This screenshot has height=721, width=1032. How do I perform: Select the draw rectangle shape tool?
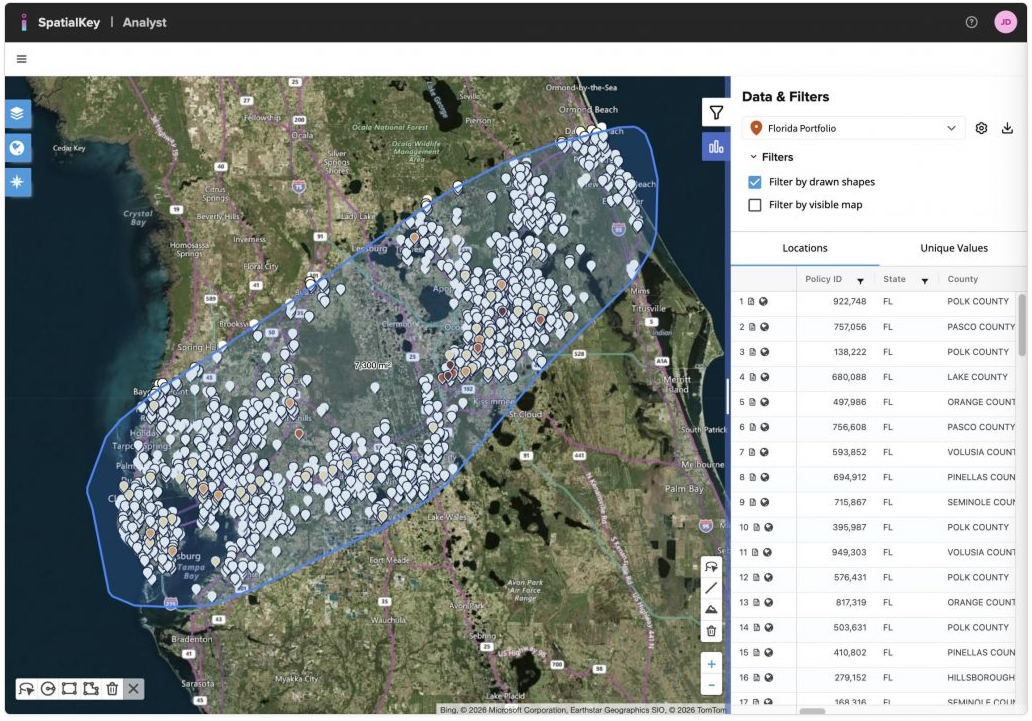[x=69, y=688]
